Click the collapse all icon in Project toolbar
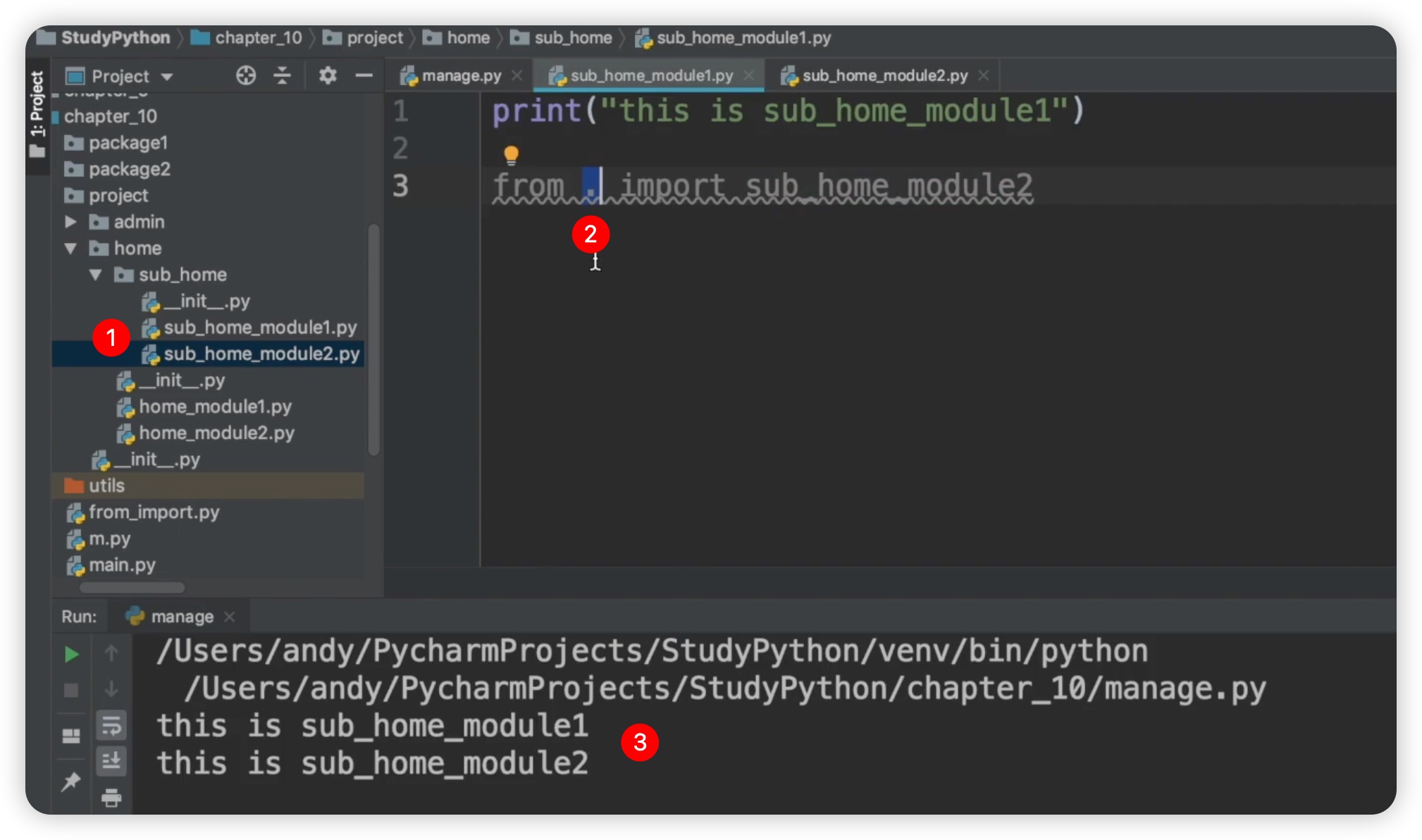Viewport: 1422px width, 840px height. (x=282, y=75)
